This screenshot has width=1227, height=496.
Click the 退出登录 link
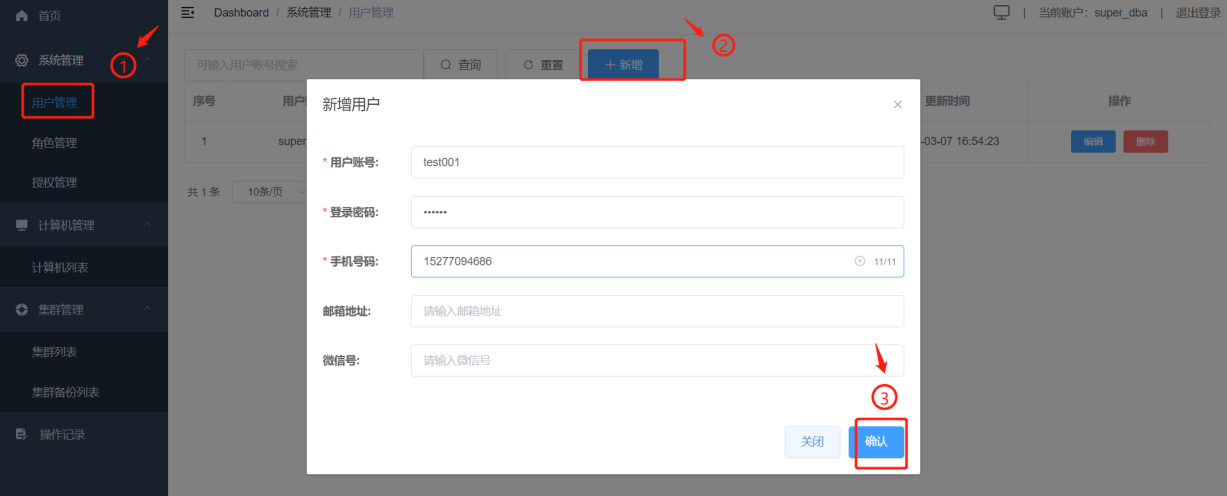click(1198, 13)
